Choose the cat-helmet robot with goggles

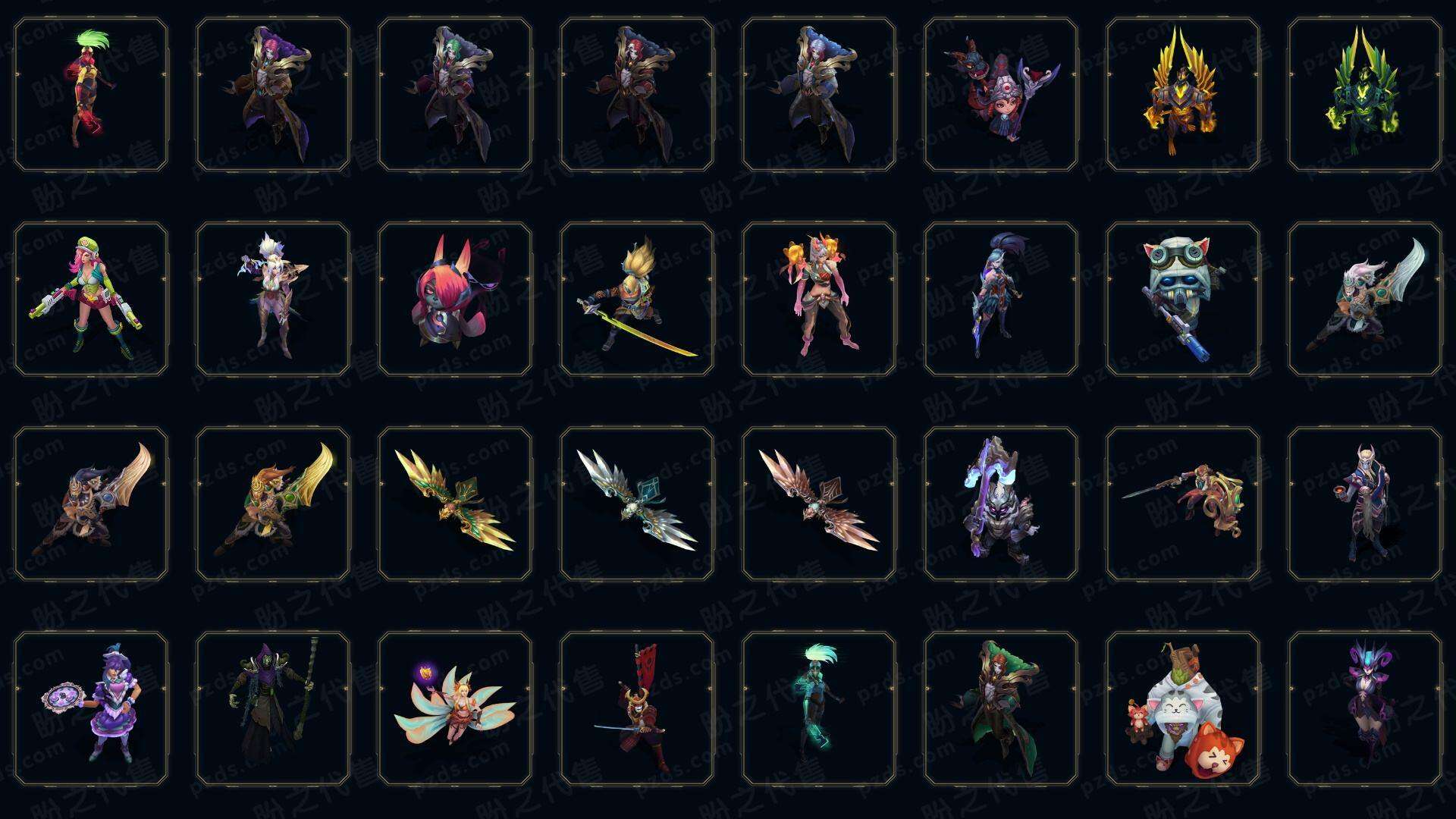tap(1183, 300)
